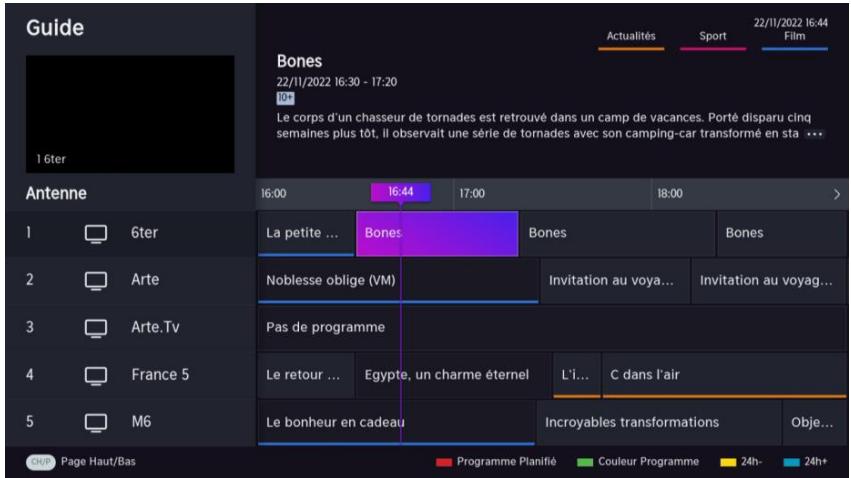Click the Guide title
The width and height of the screenshot is (851, 478).
pyautogui.click(x=55, y=28)
